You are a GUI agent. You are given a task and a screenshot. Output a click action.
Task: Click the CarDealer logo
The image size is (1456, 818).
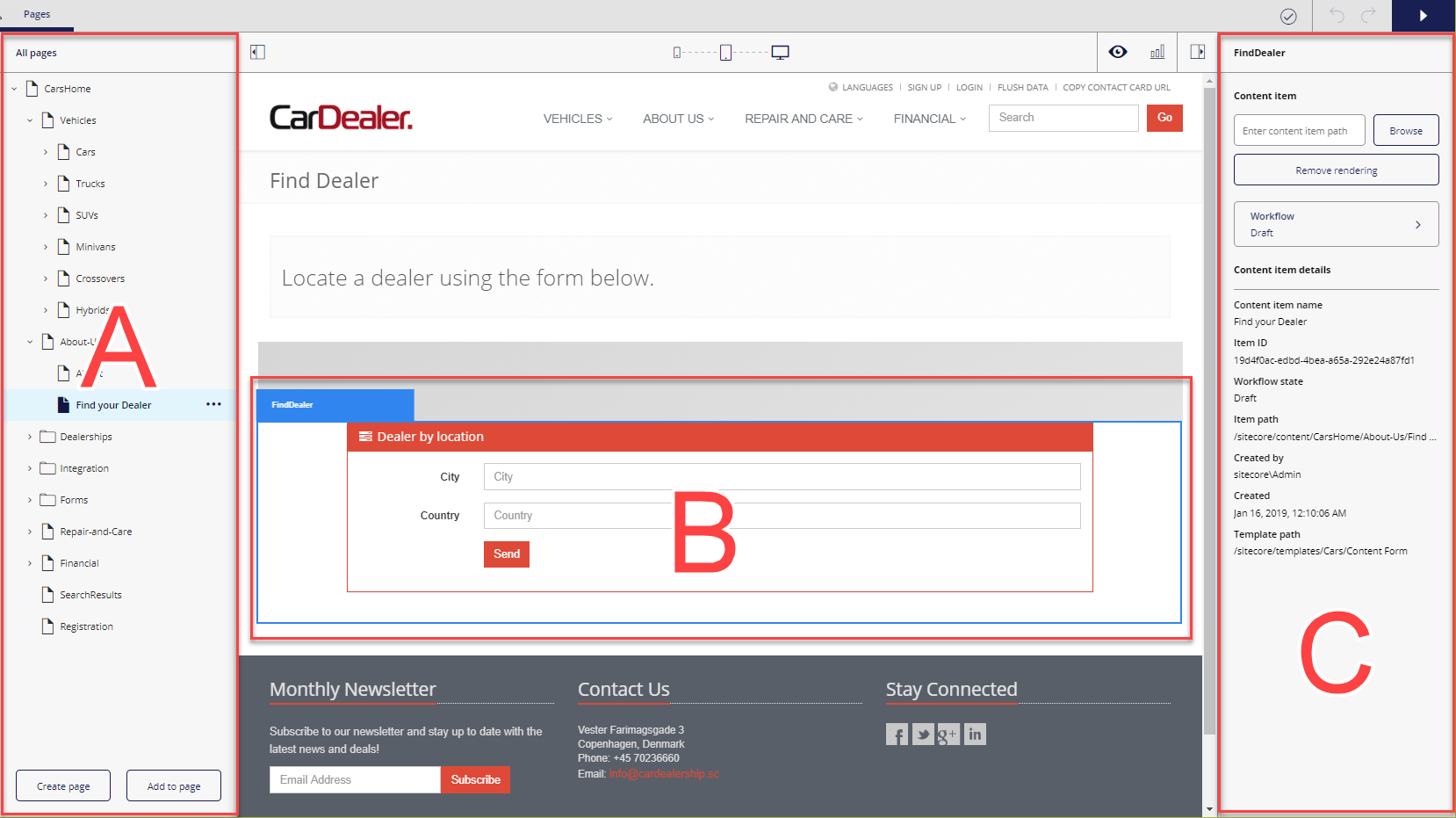341,118
